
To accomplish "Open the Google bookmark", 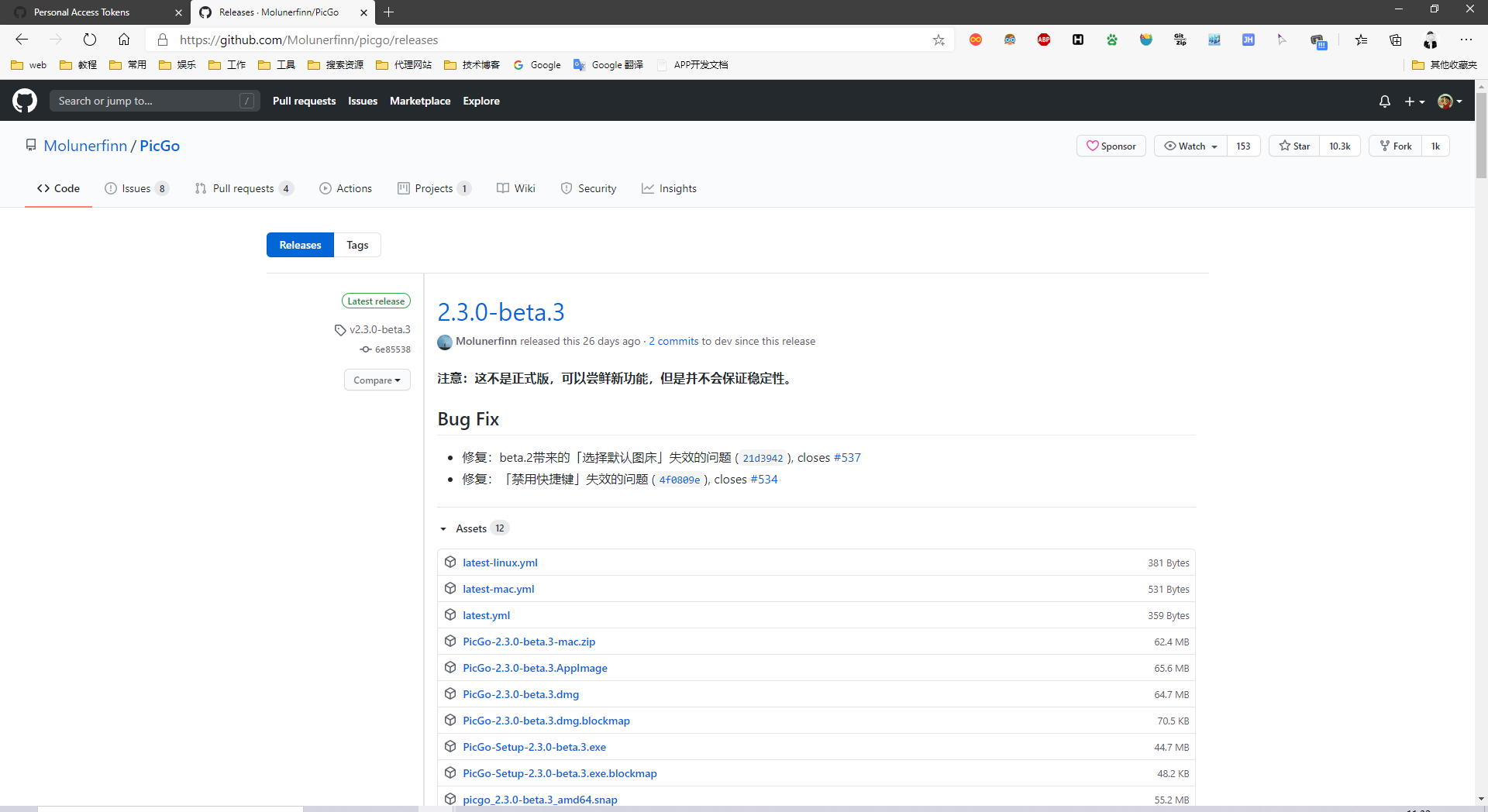I will [x=537, y=65].
